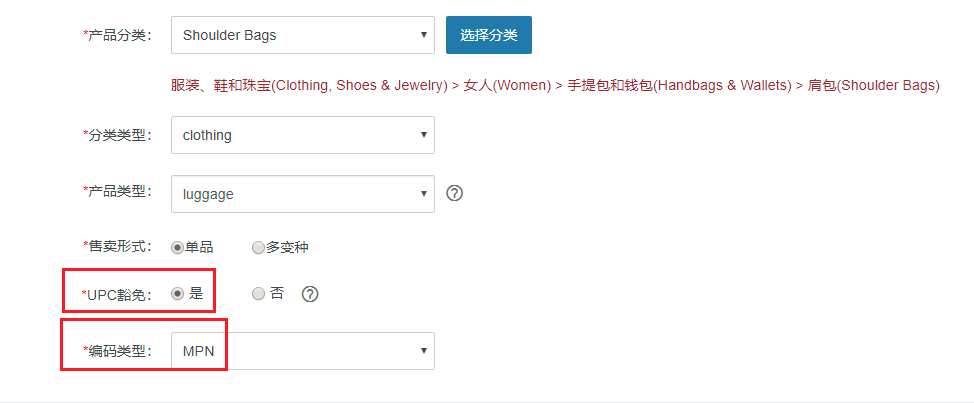Image resolution: width=974 pixels, height=403 pixels.
Task: Expand the 编码类型 dropdown showing MPN
Action: (303, 351)
